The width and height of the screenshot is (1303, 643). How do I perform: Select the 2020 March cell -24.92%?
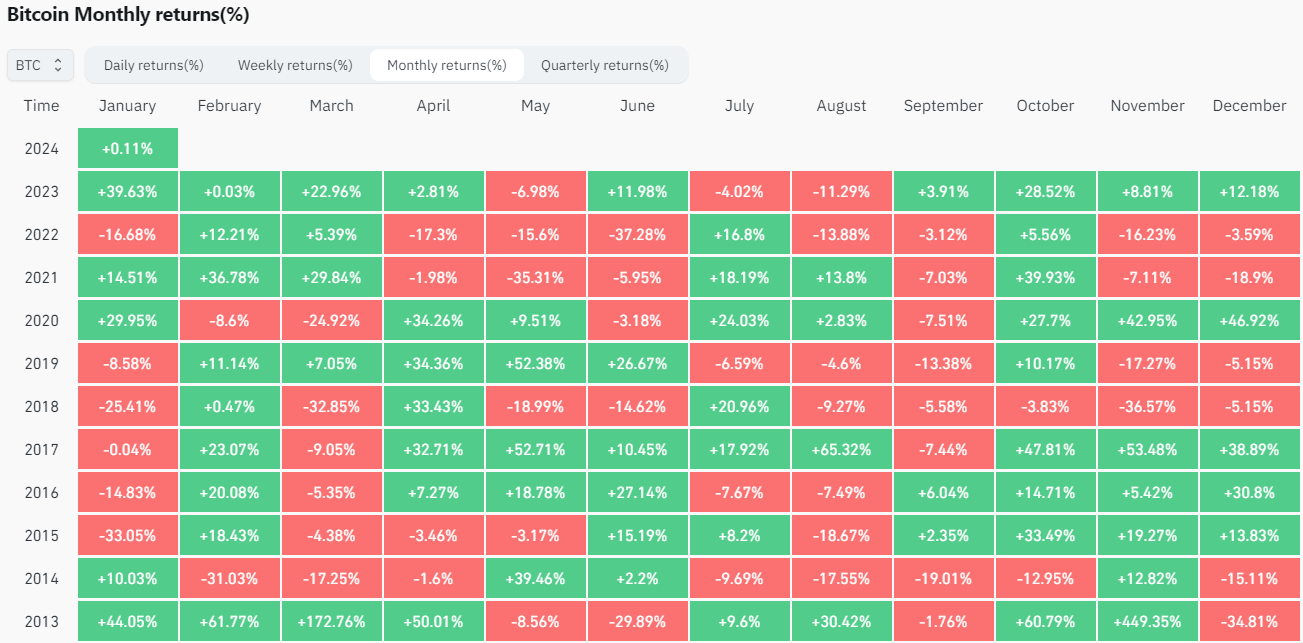click(x=331, y=320)
